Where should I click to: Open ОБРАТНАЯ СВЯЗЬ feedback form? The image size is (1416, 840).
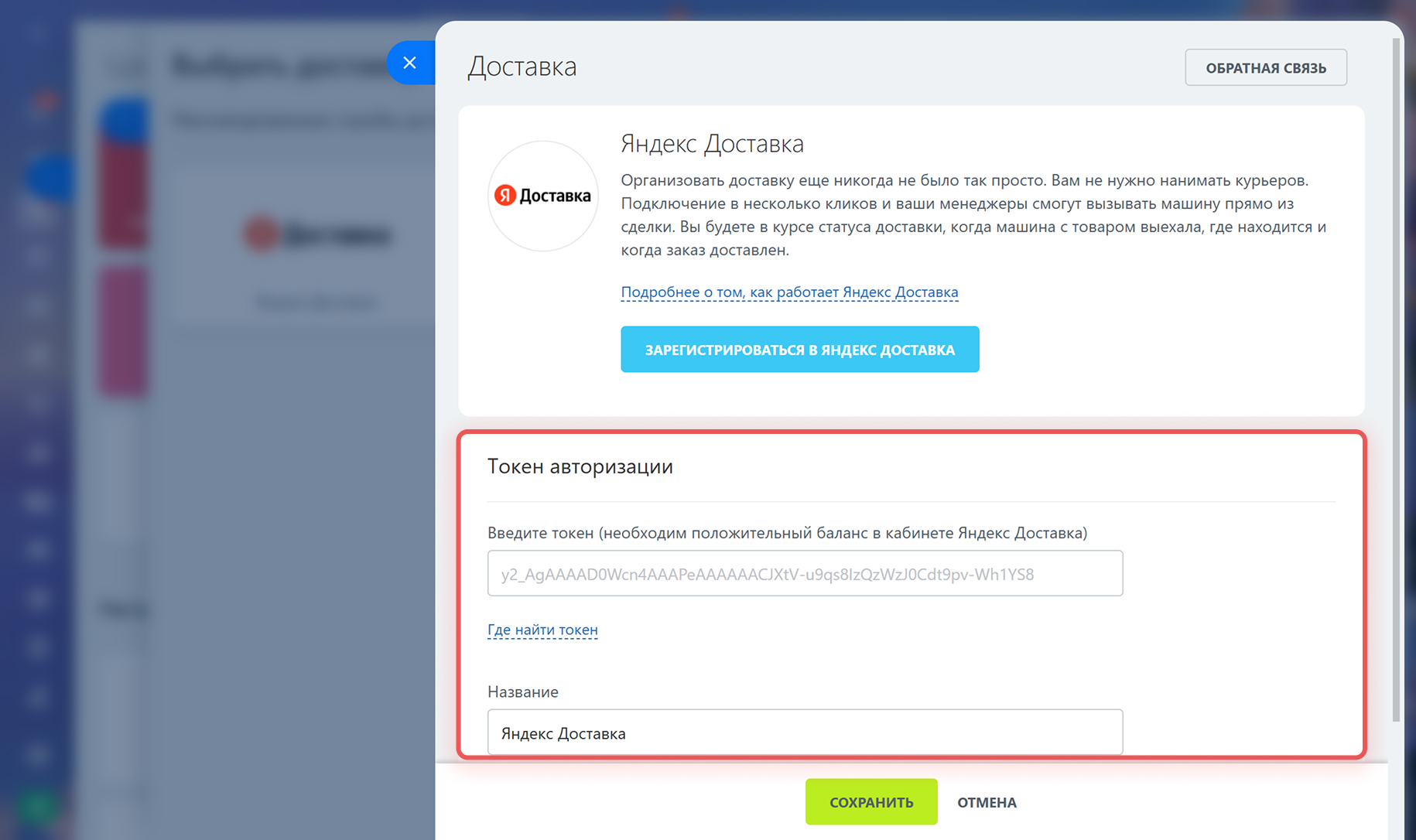(x=1266, y=68)
